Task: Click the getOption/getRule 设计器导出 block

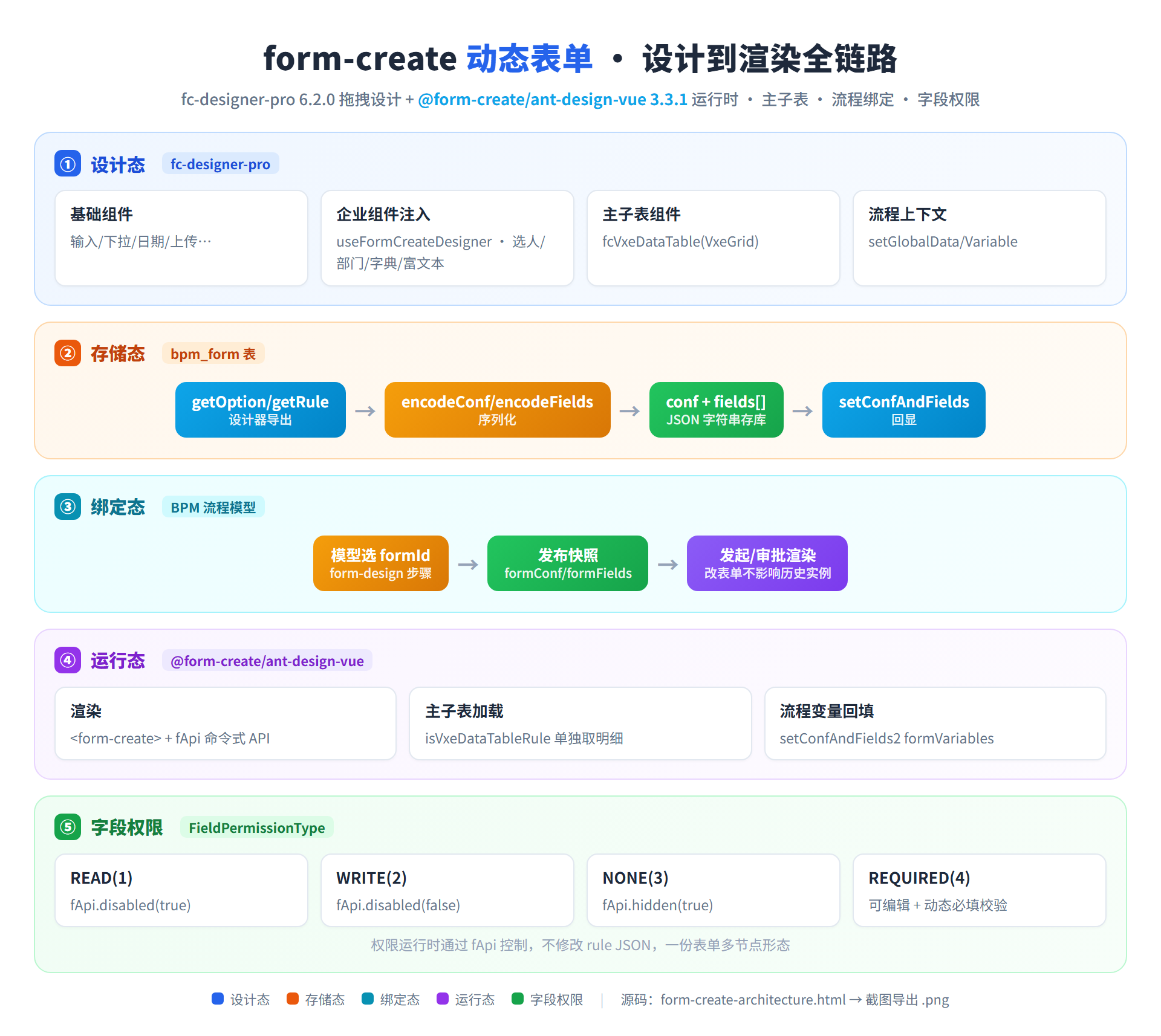Action: 261,410
